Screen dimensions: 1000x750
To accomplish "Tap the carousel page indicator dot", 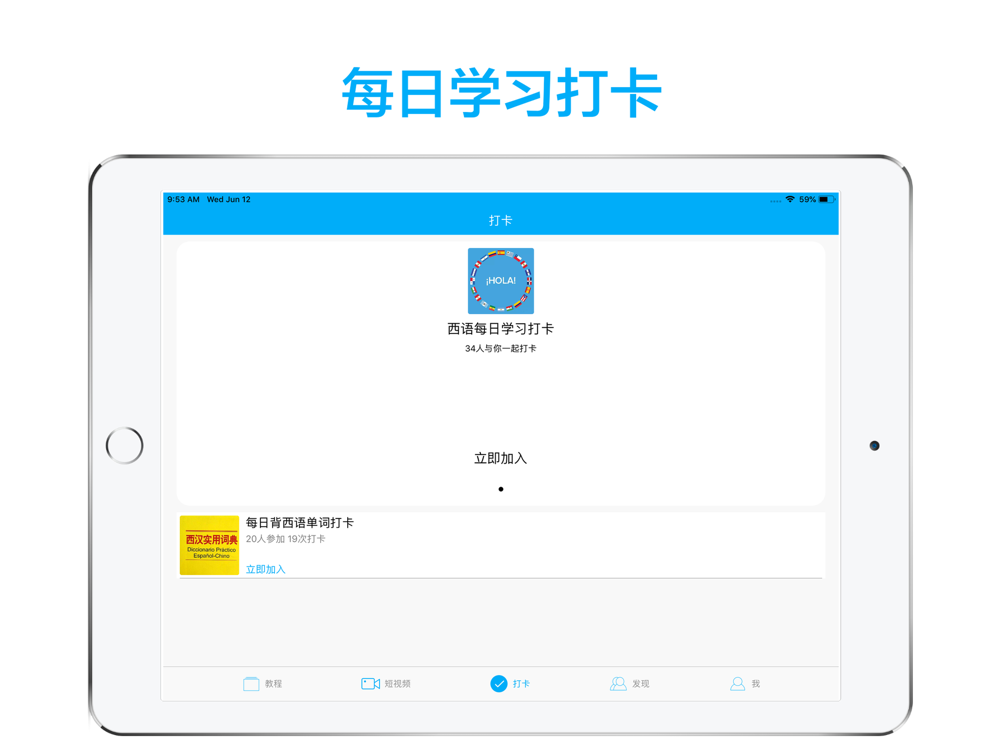I will coord(501,489).
